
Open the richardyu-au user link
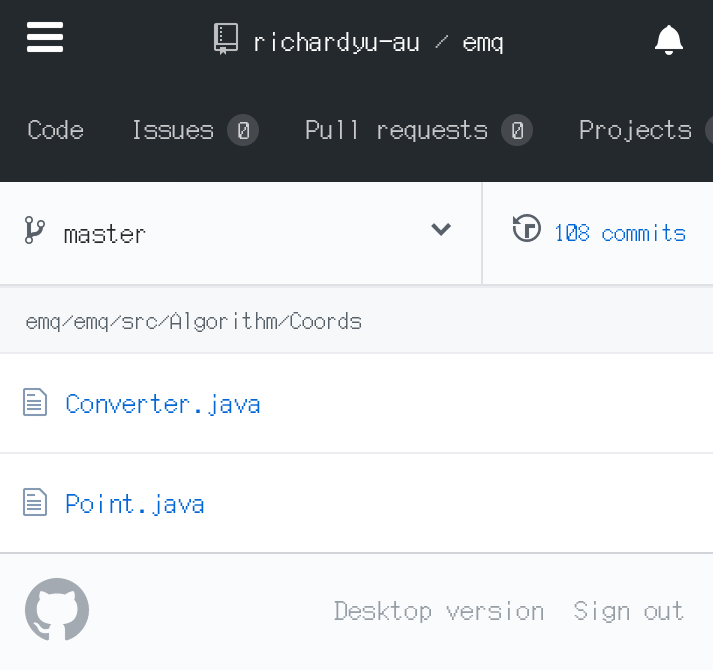tap(336, 43)
